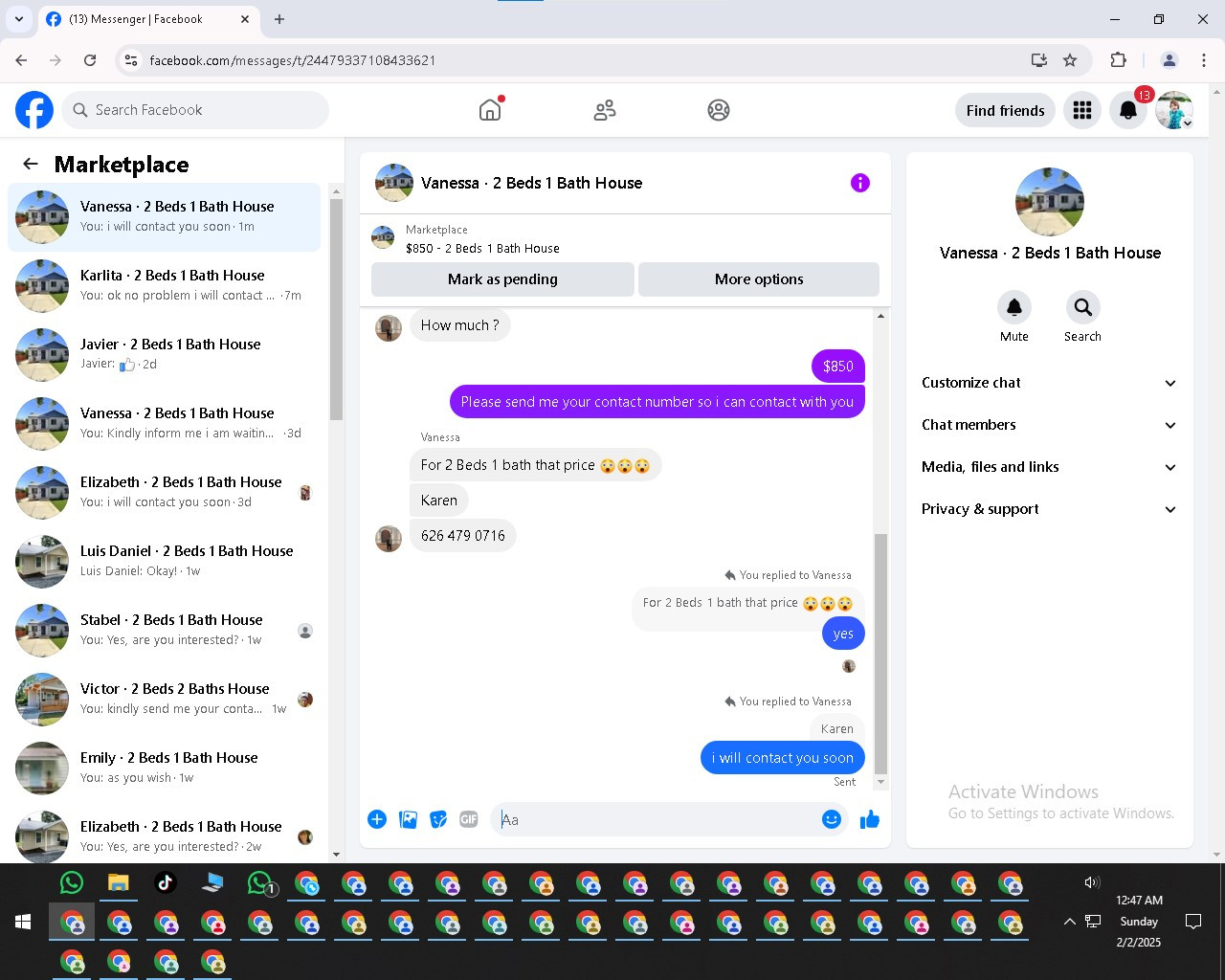Click the Find friends button
This screenshot has height=980, width=1225.
coord(1005,110)
